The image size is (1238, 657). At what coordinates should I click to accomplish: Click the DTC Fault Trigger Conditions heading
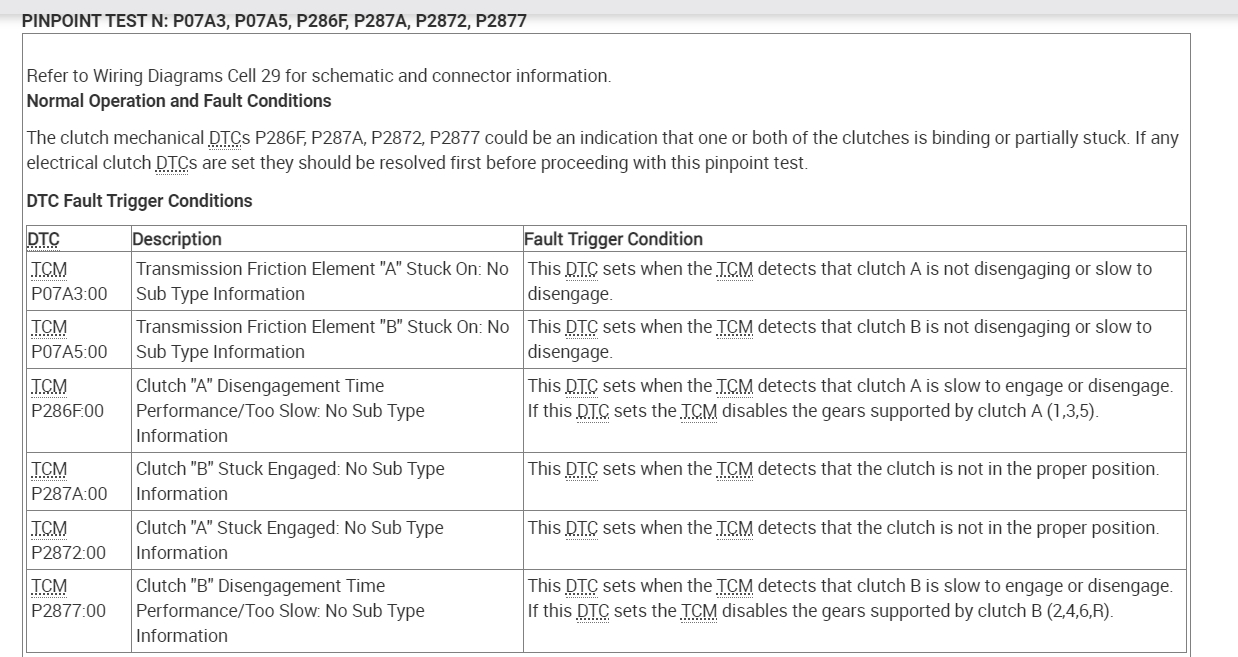point(139,201)
